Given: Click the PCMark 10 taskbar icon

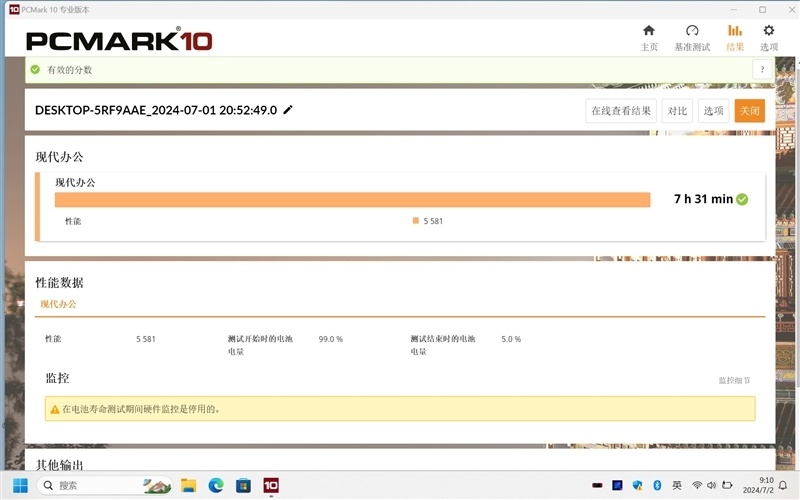Looking at the screenshot, I should click(271, 485).
